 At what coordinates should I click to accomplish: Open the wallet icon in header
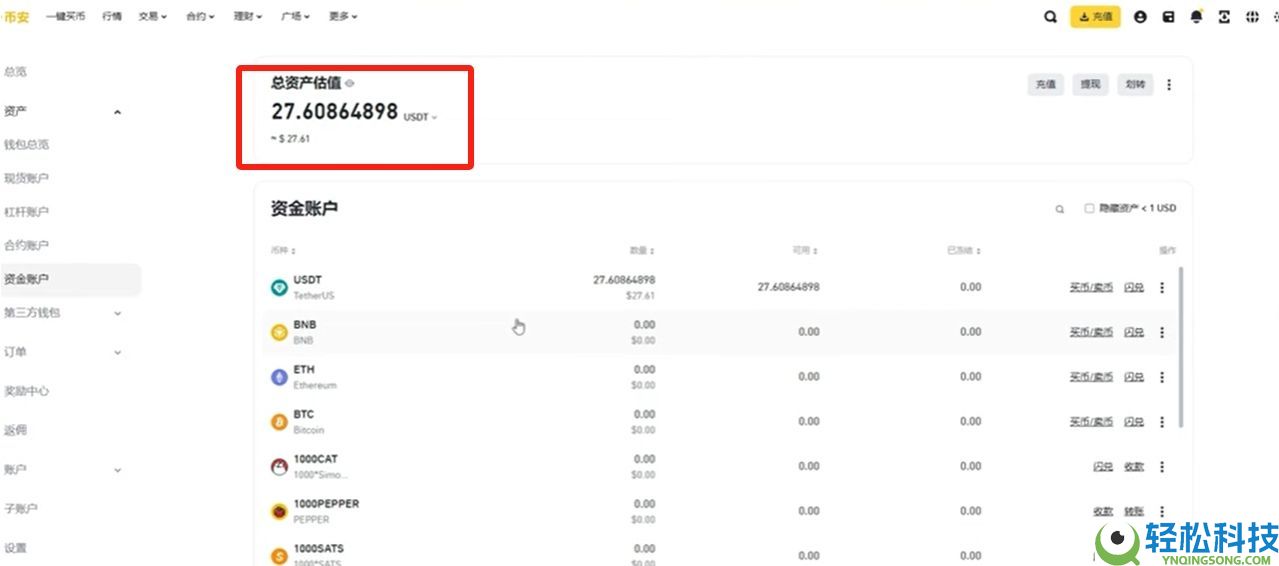coord(1168,17)
